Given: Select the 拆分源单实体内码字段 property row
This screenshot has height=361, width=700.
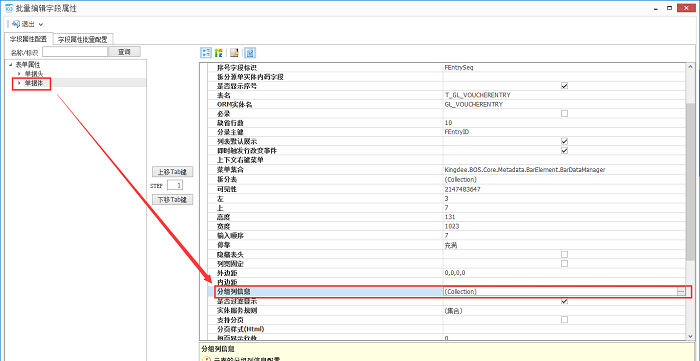Looking at the screenshot, I should tap(447, 77).
